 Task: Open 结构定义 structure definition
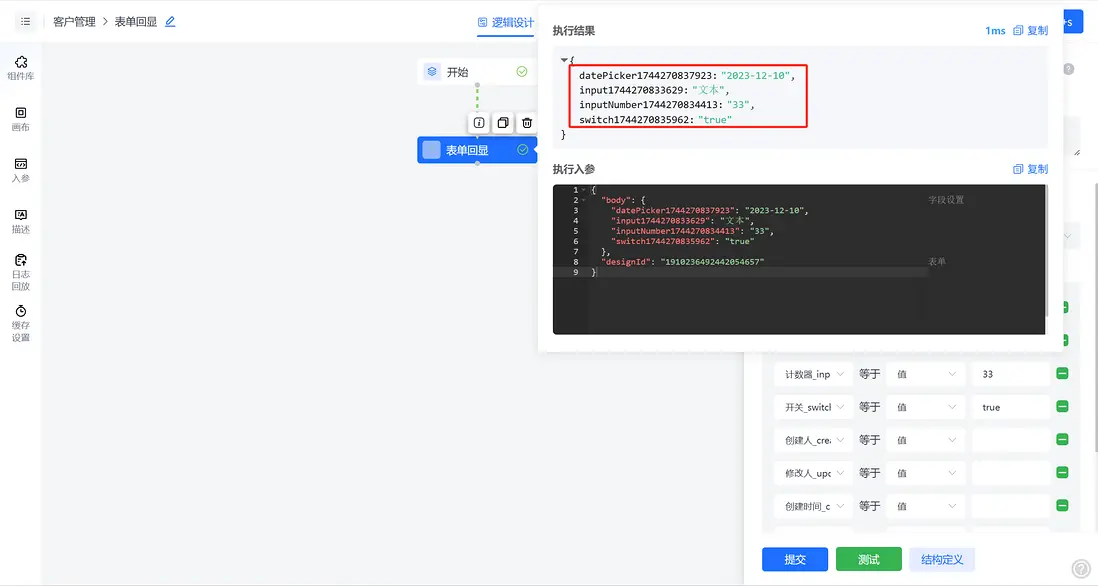coord(942,559)
